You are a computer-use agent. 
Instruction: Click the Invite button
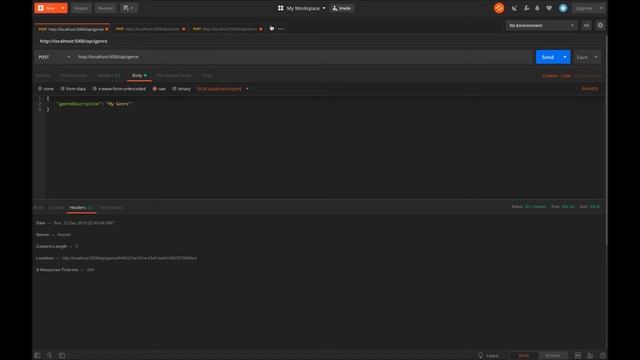[342, 8]
